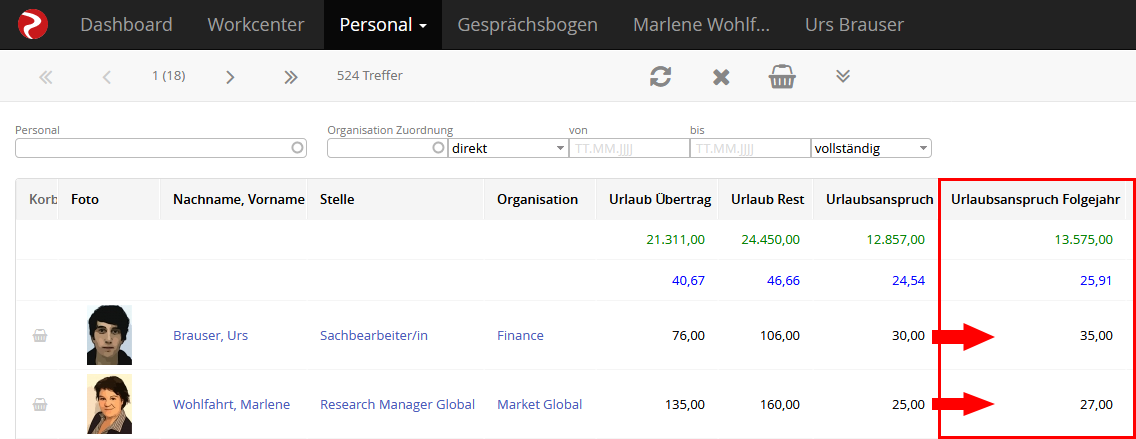Screen dimensions: 1136x439
Task: Open Research Manager Global position link
Action: 398,405
